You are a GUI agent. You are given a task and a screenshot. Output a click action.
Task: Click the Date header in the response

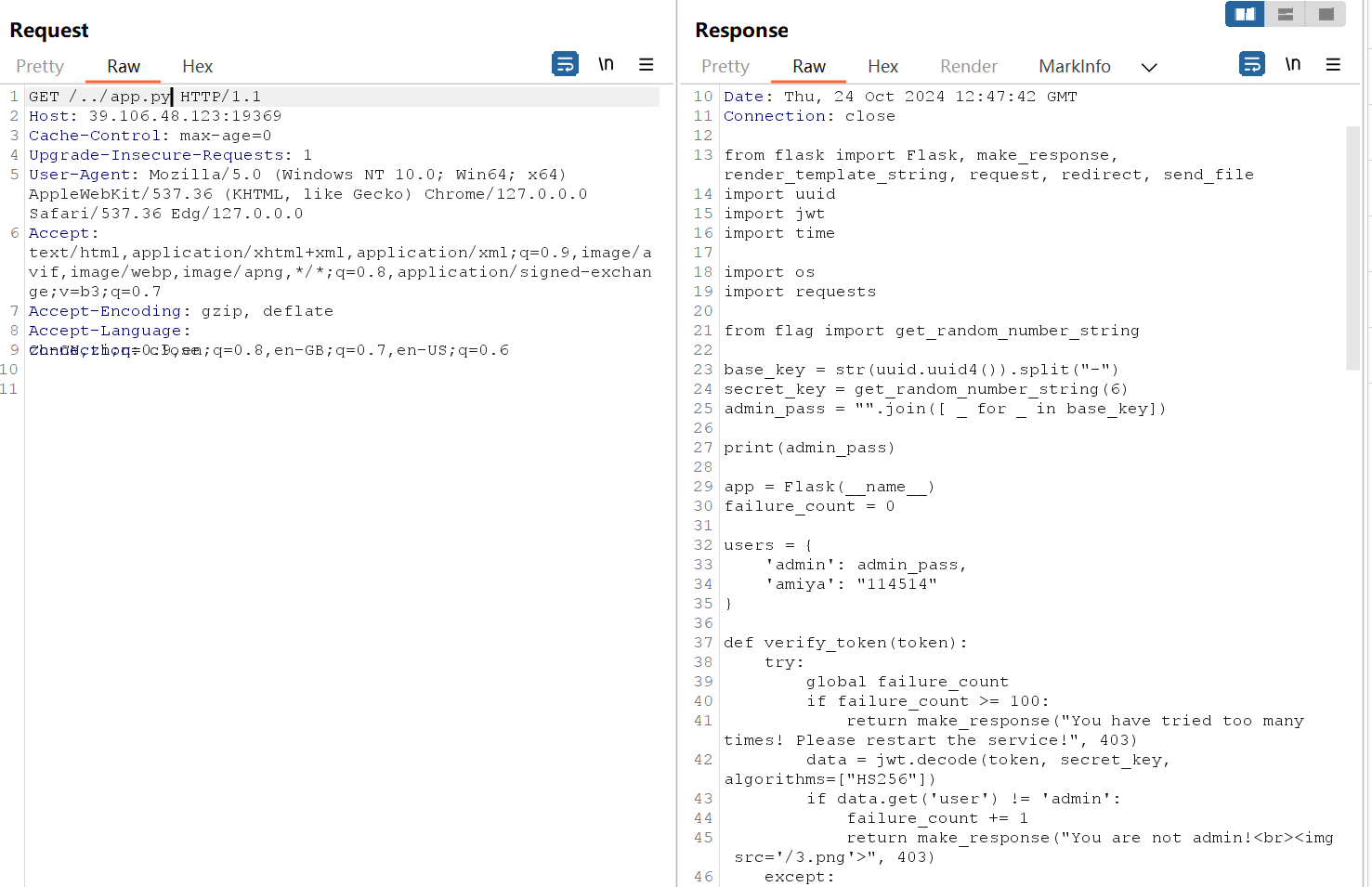point(900,97)
